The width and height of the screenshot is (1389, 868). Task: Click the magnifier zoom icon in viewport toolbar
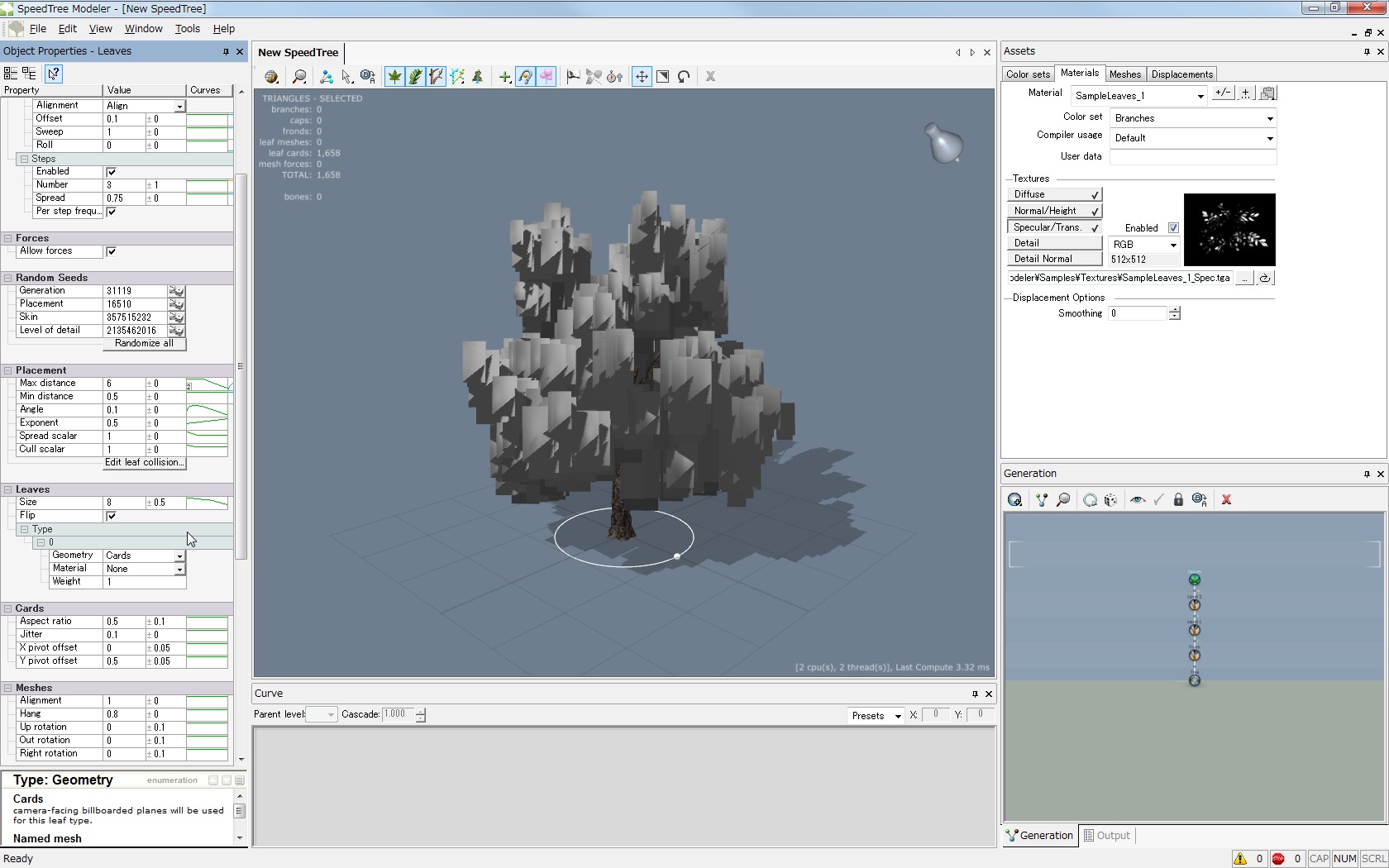pyautogui.click(x=299, y=77)
